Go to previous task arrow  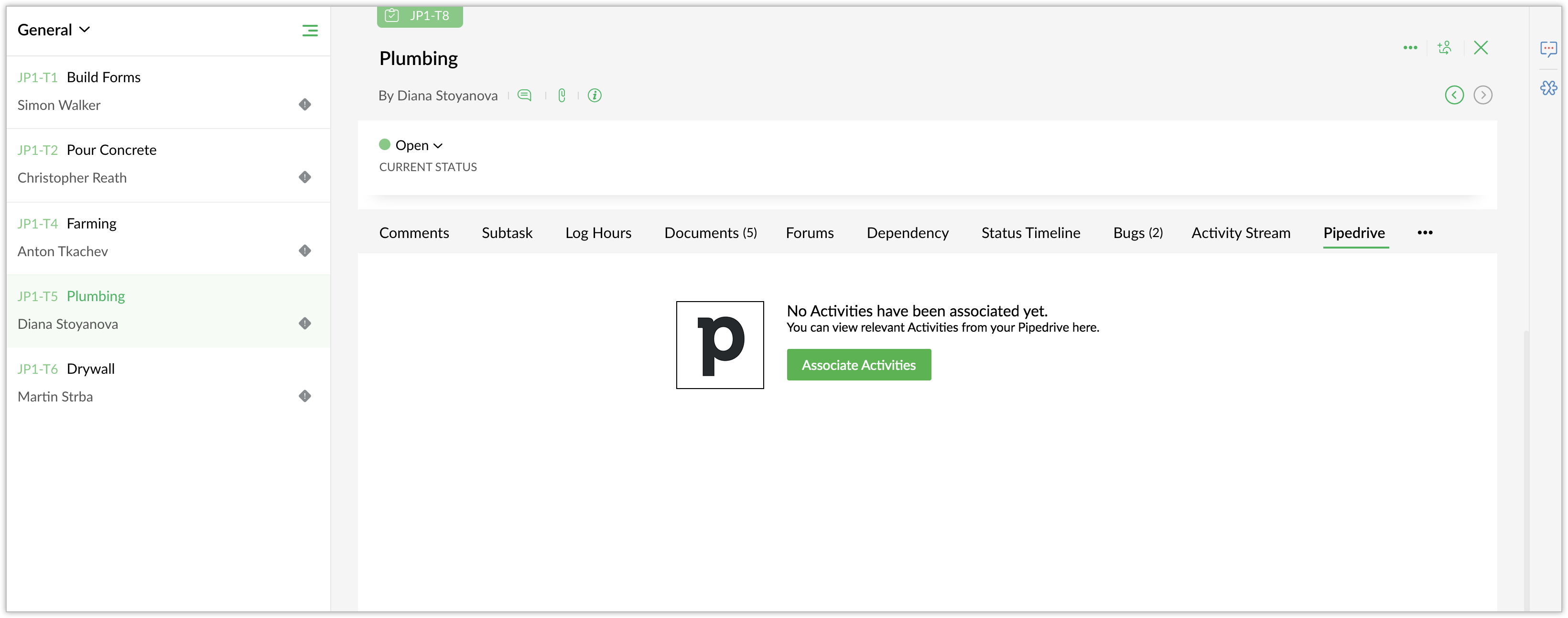1454,95
